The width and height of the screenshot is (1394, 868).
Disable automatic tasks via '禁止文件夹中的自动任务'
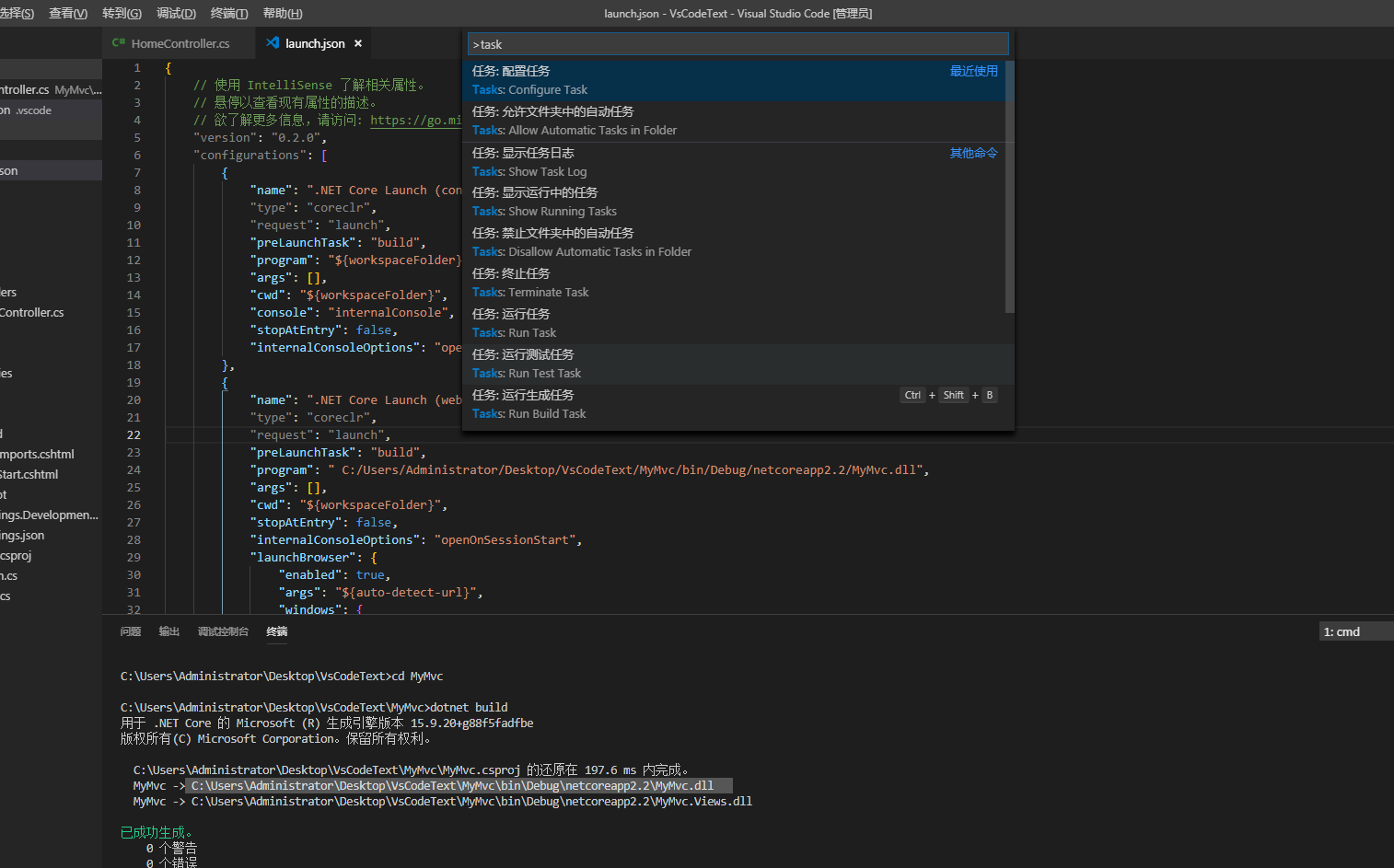point(645,241)
